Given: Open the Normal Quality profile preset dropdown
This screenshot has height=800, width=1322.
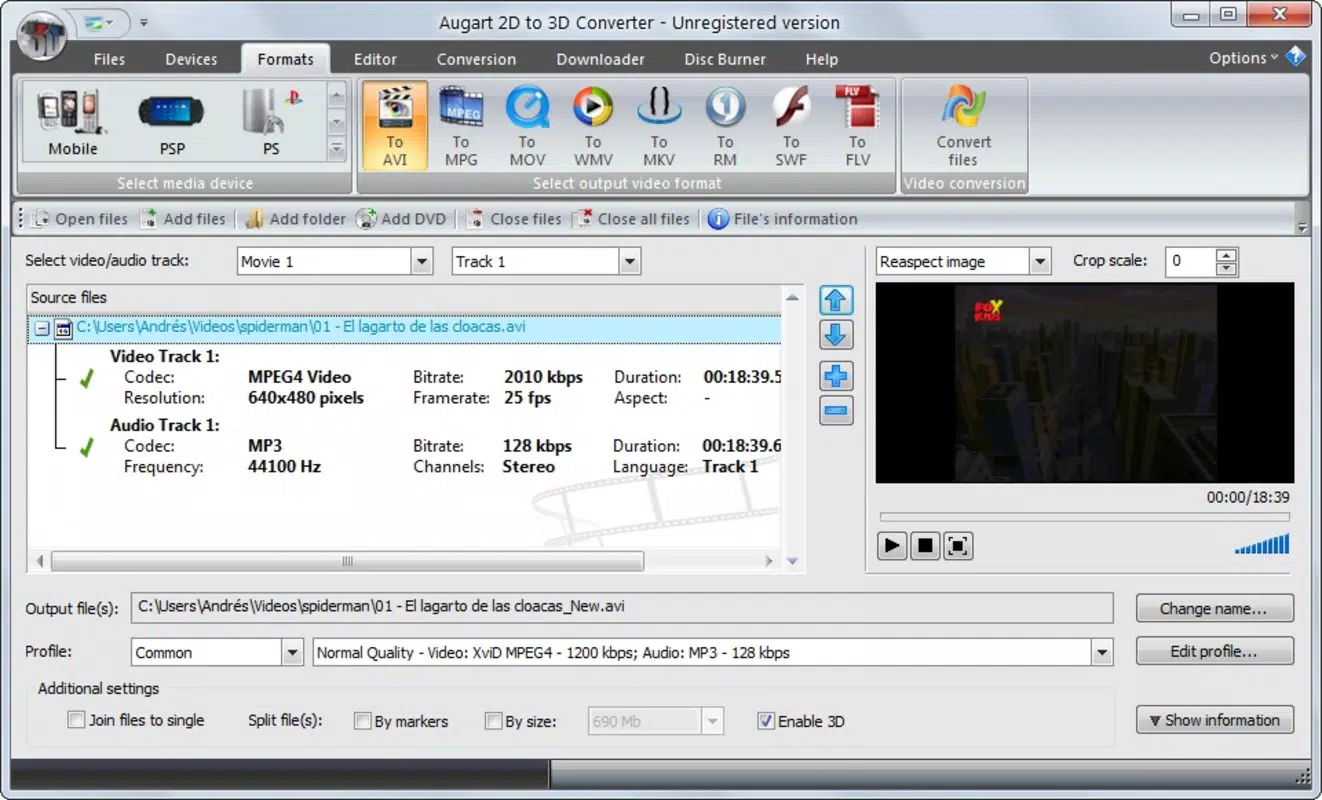Looking at the screenshot, I should tap(1102, 653).
